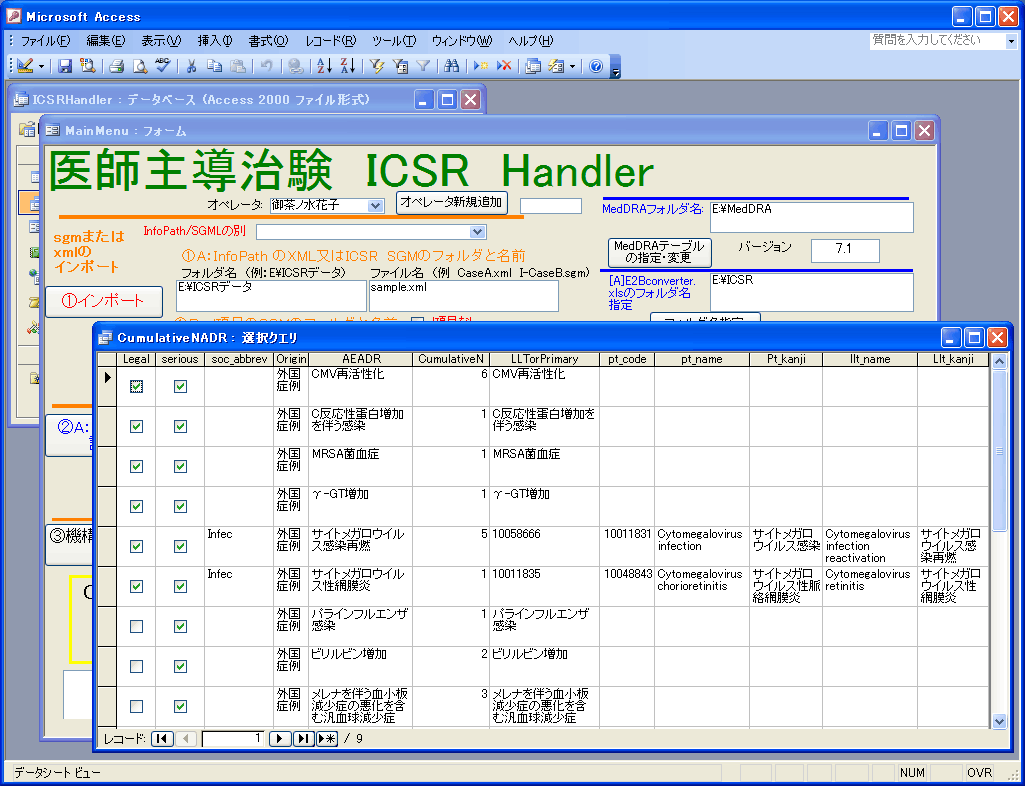Click the AEADR column header
Viewport: 1025px width, 786px height.
pos(361,359)
